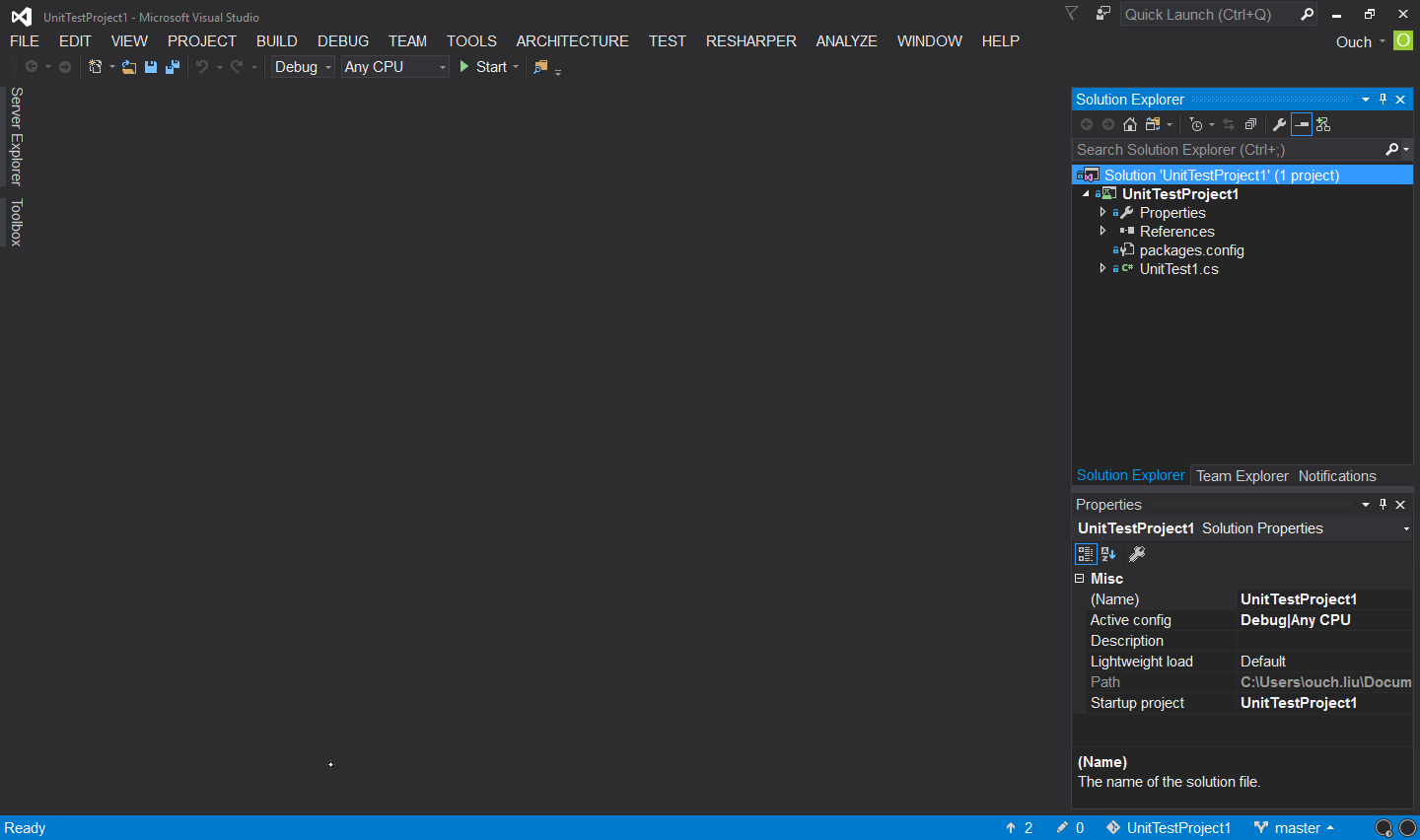Click the green Start debugging button
The width and height of the screenshot is (1420, 840).
483,67
